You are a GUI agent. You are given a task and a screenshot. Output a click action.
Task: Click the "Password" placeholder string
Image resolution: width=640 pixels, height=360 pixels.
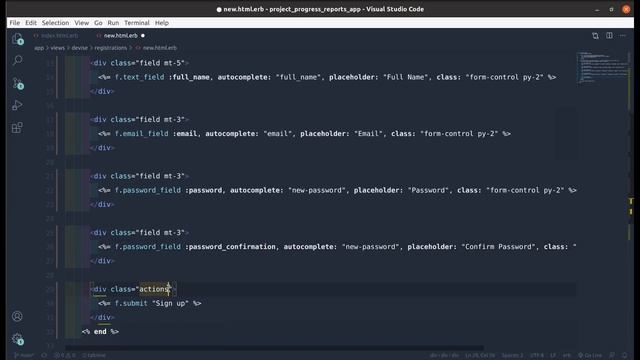(x=428, y=190)
